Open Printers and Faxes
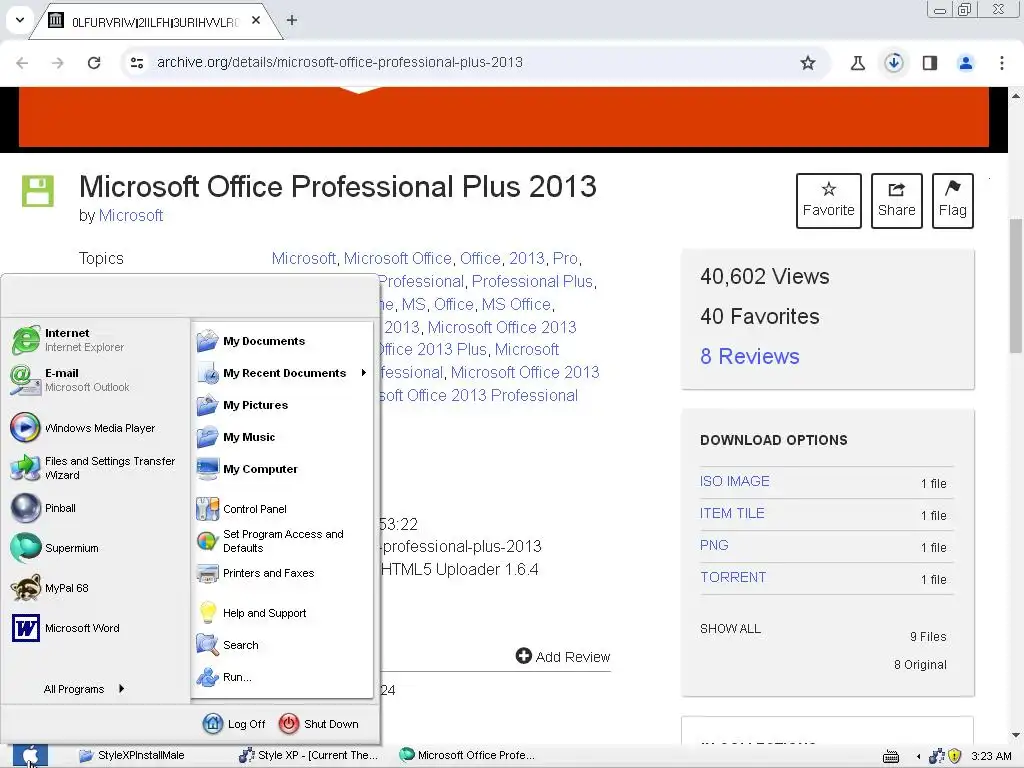This screenshot has height=768, width=1024. point(255,573)
